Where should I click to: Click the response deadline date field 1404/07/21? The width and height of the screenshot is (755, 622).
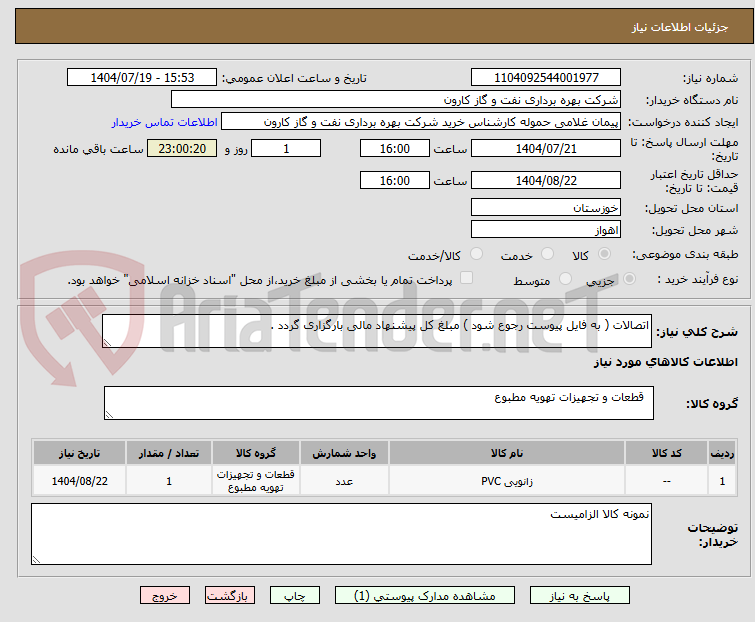tap(545, 148)
